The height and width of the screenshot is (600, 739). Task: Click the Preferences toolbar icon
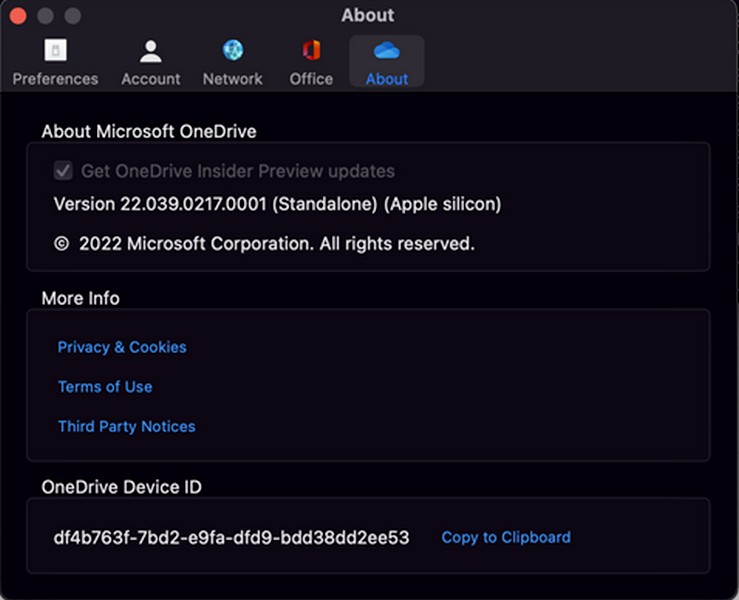(x=55, y=51)
